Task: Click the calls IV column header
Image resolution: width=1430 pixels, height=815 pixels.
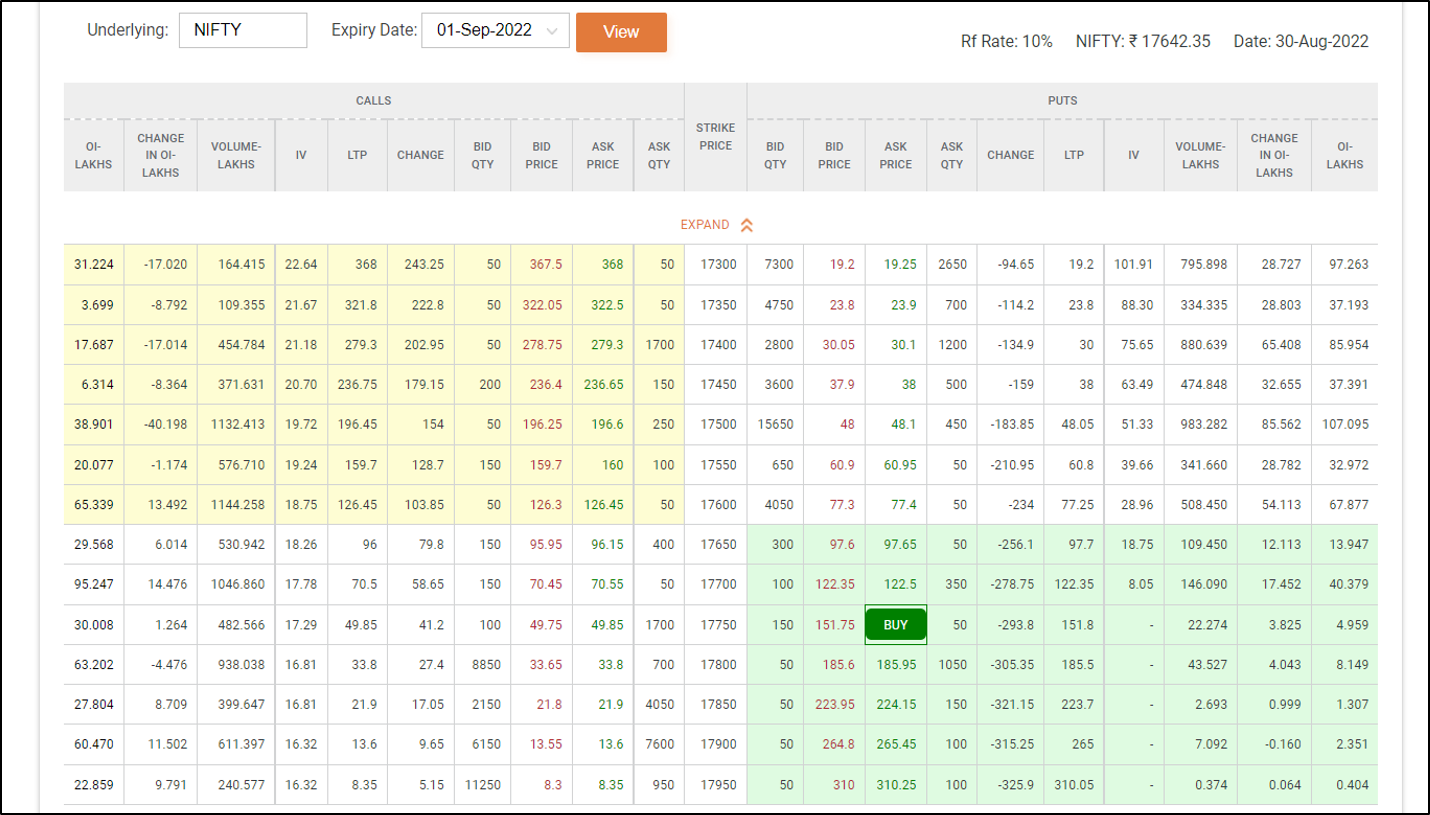Action: click(x=301, y=155)
